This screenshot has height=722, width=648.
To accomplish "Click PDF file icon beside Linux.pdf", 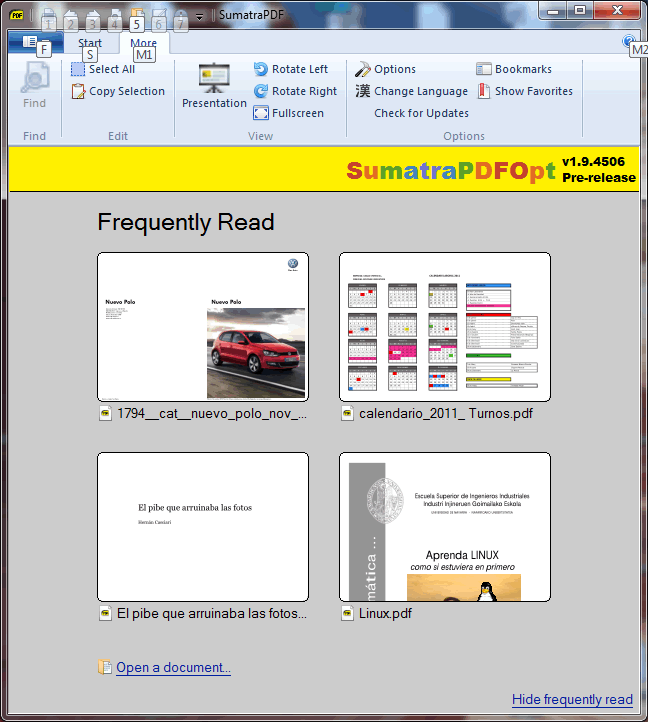I will coord(347,613).
